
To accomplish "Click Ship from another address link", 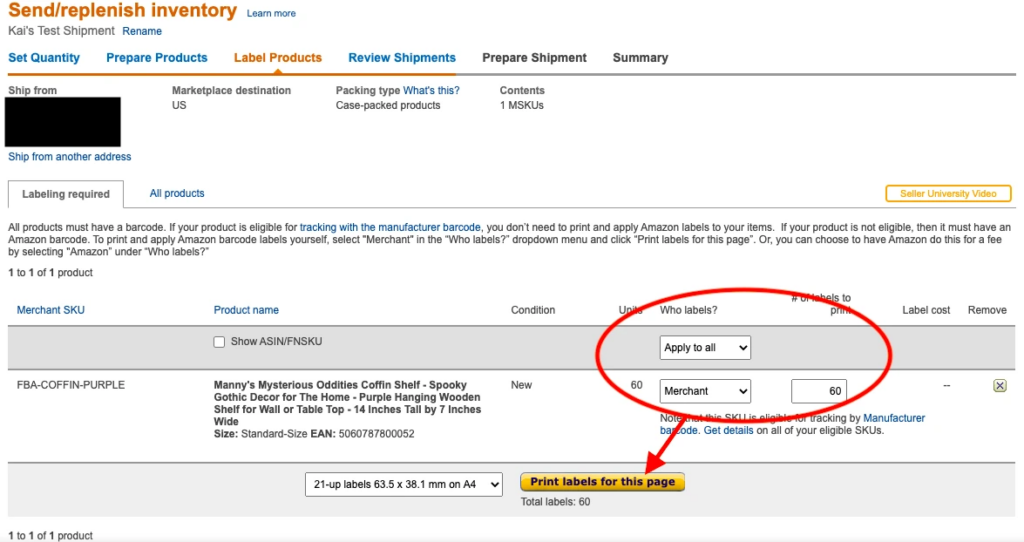I will 70,157.
